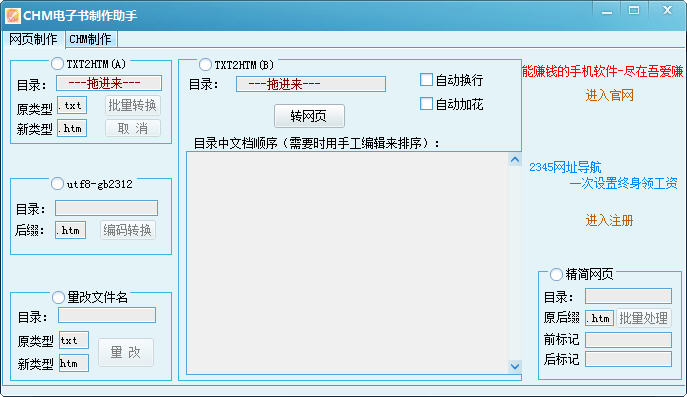Click the 批量转换 button
The image size is (687, 397).
(133, 105)
